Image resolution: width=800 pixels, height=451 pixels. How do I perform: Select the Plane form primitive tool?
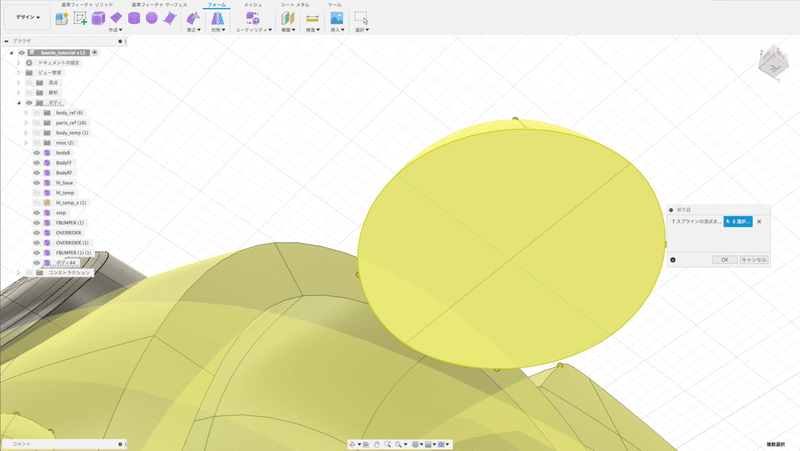pos(116,18)
